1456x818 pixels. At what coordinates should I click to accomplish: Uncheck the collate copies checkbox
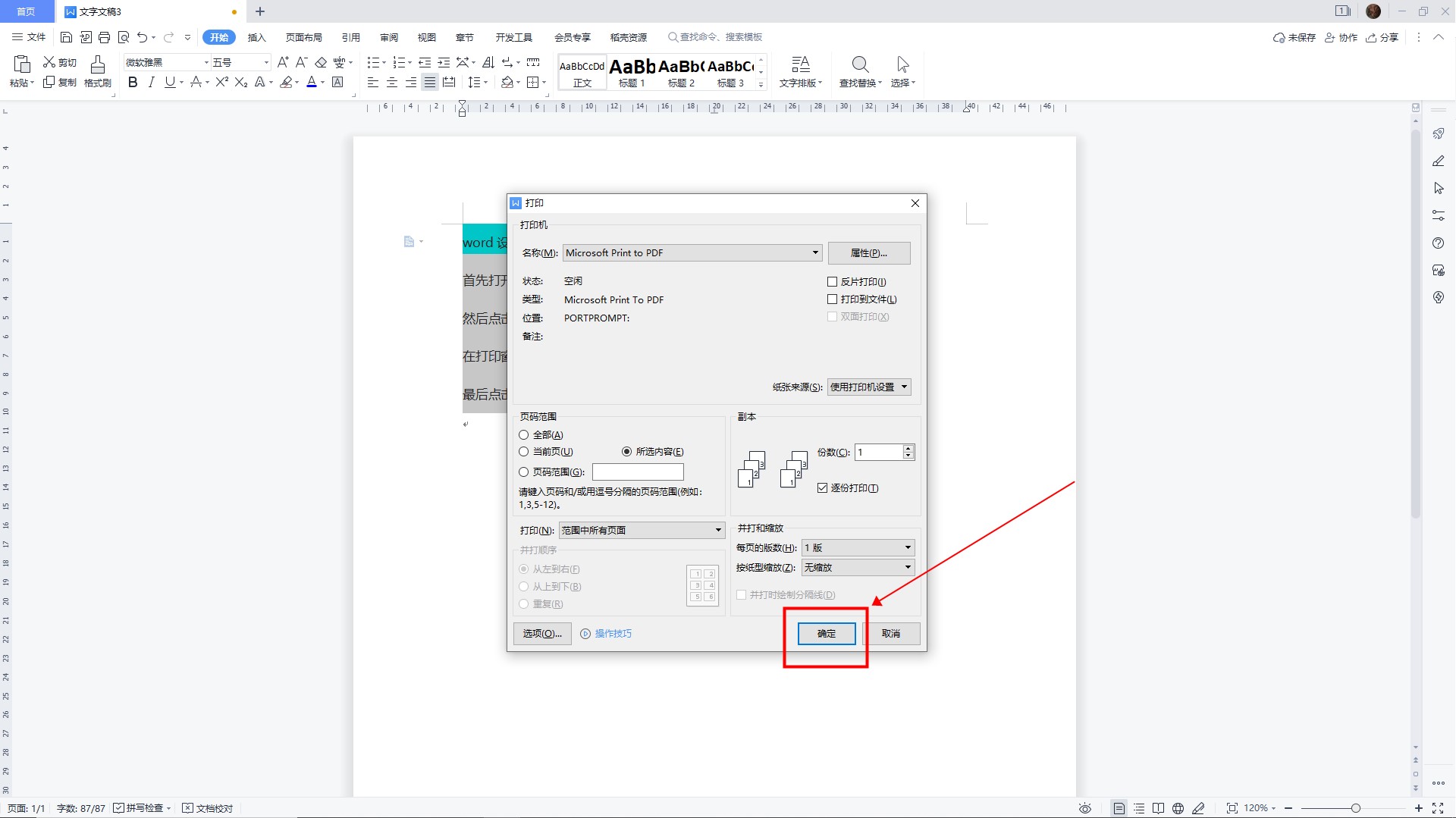(x=823, y=488)
